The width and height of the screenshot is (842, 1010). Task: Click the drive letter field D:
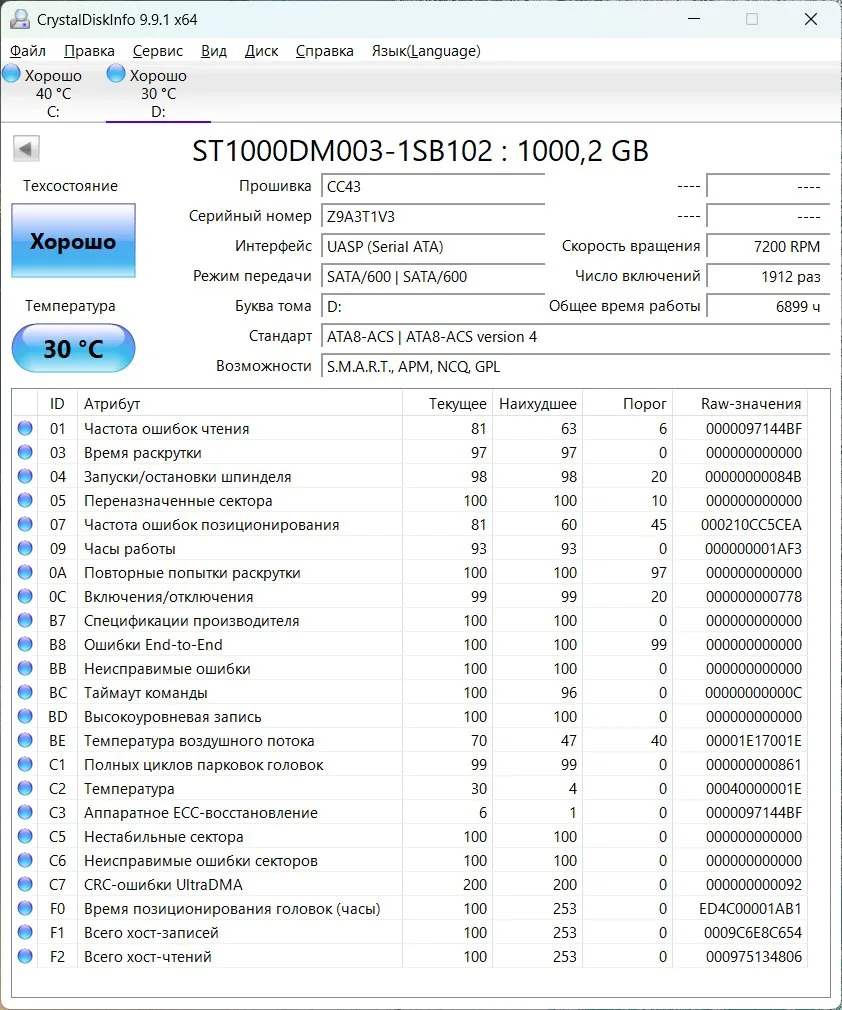pyautogui.click(x=433, y=307)
